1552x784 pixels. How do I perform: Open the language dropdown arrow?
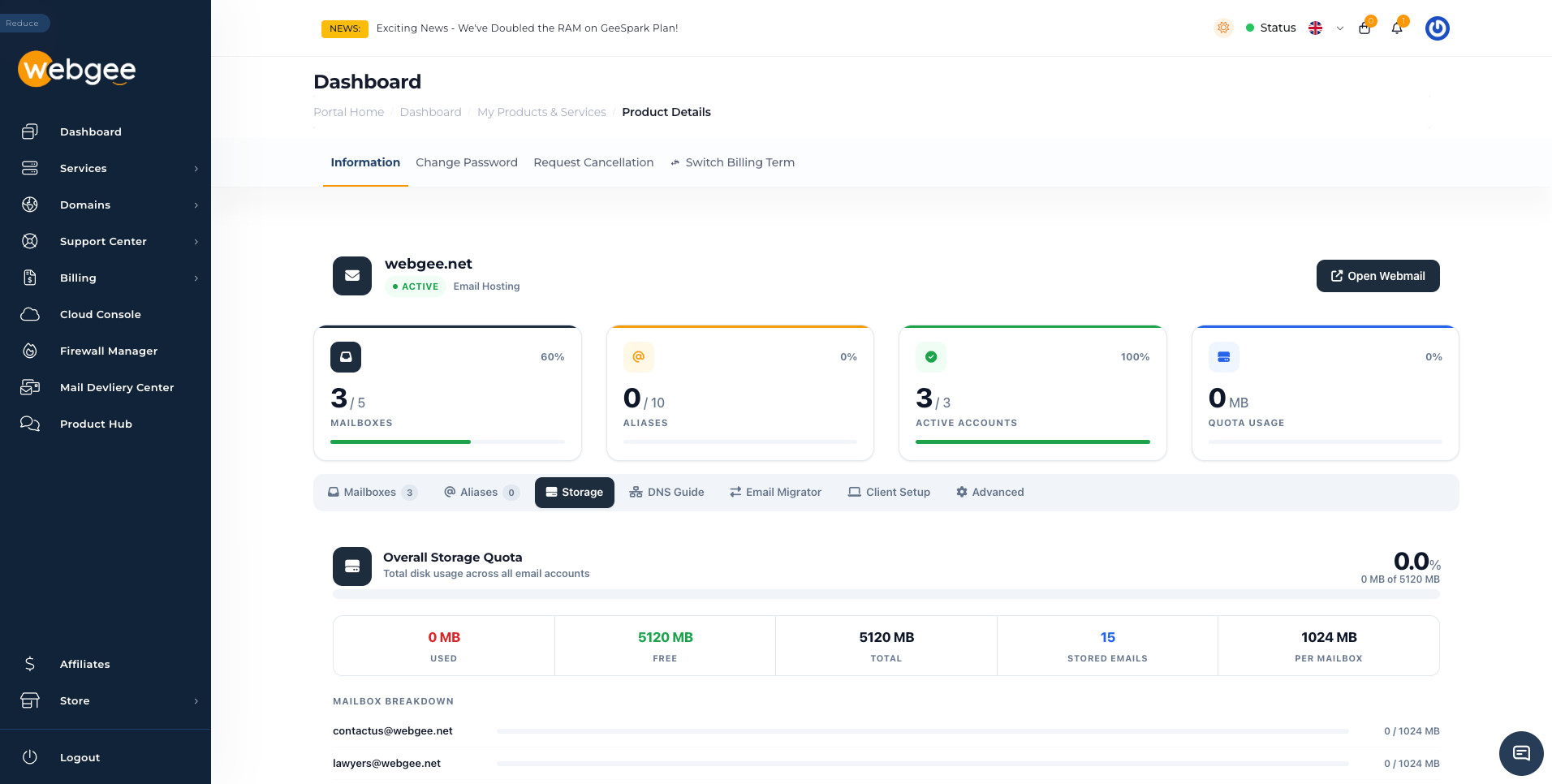[1340, 28]
